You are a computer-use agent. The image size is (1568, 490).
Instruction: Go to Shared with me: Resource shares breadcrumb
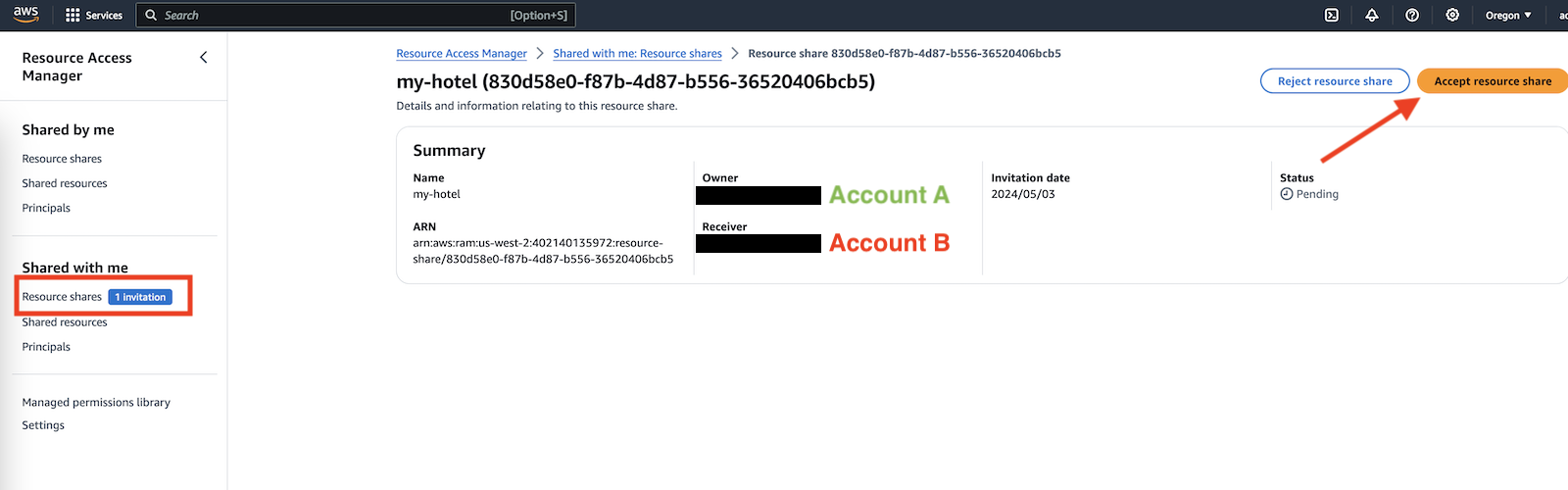637,54
